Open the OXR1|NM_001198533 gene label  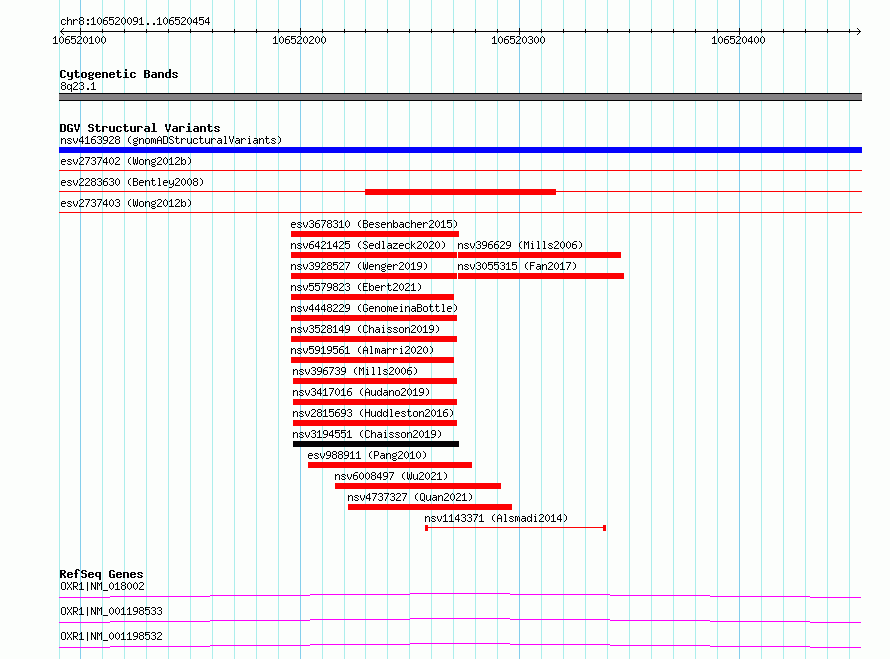(x=111, y=611)
